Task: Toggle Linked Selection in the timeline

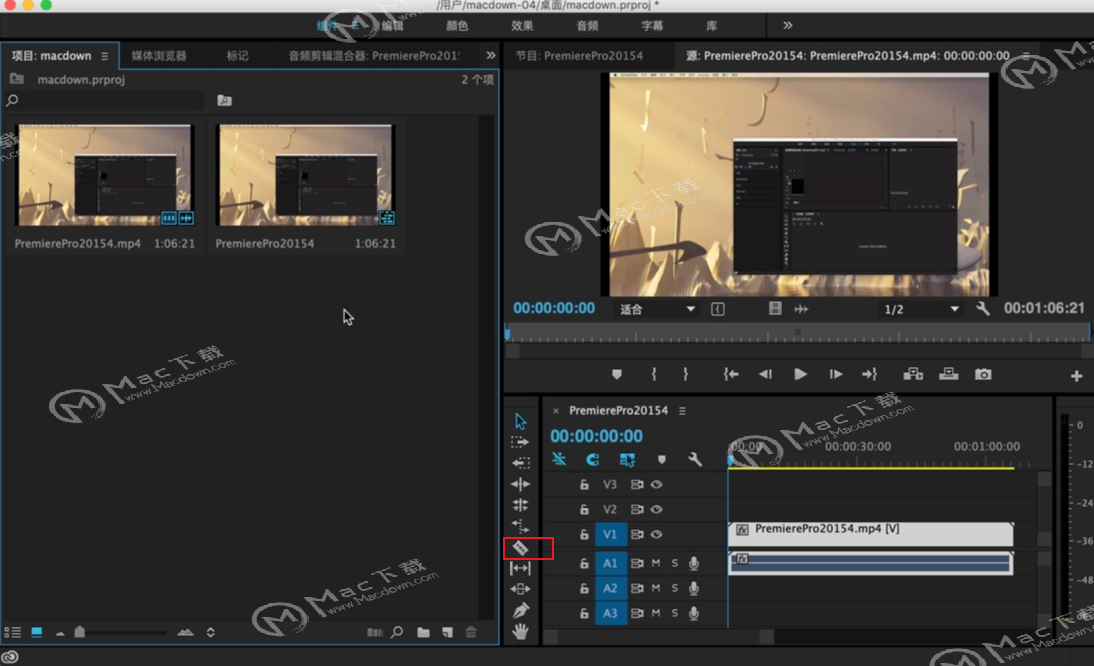Action: tap(627, 460)
